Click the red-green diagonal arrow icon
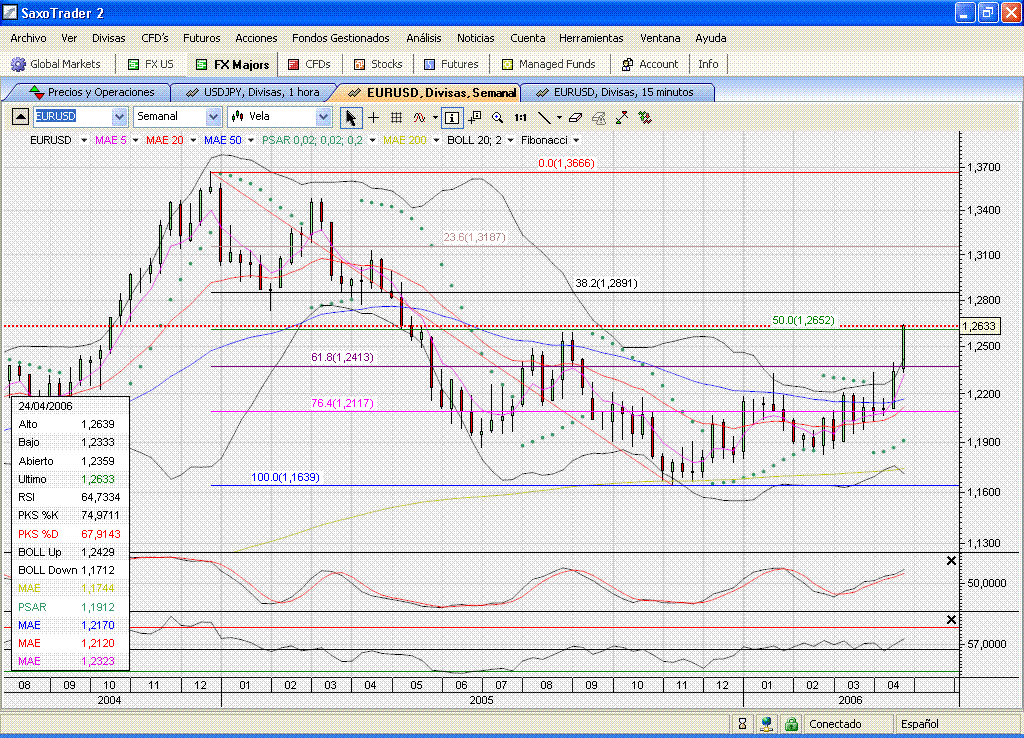 point(622,118)
